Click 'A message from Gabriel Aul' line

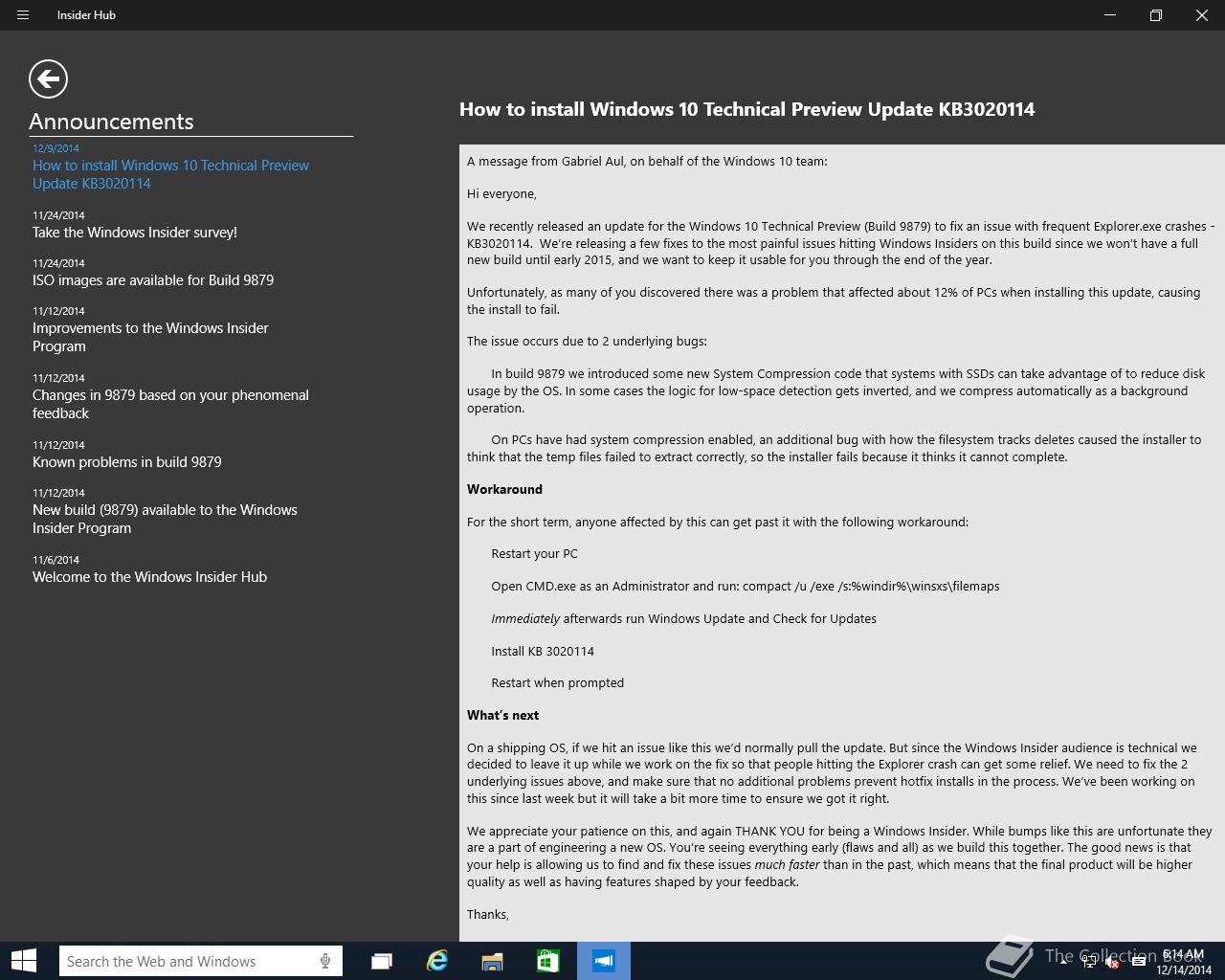[x=647, y=161]
